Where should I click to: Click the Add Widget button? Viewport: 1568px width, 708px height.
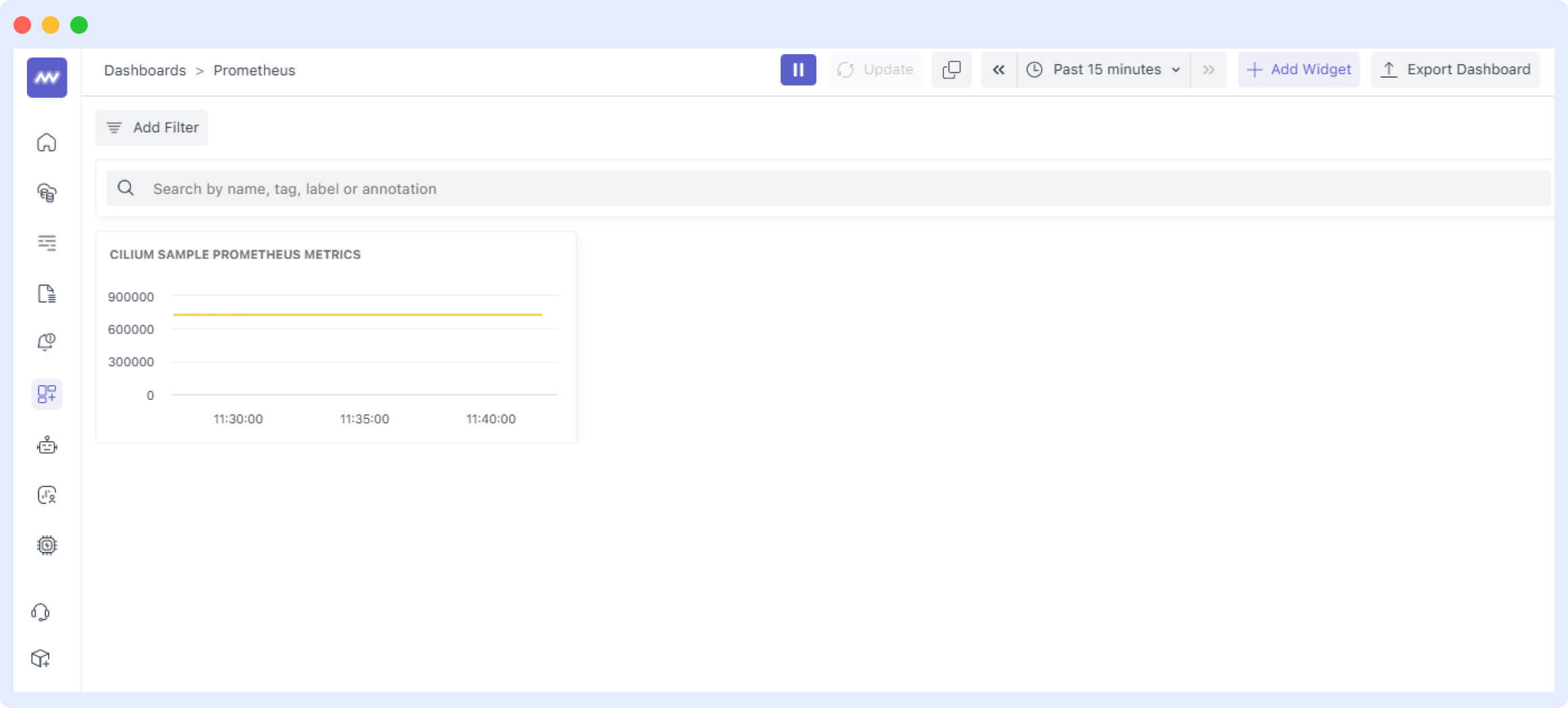pos(1298,69)
